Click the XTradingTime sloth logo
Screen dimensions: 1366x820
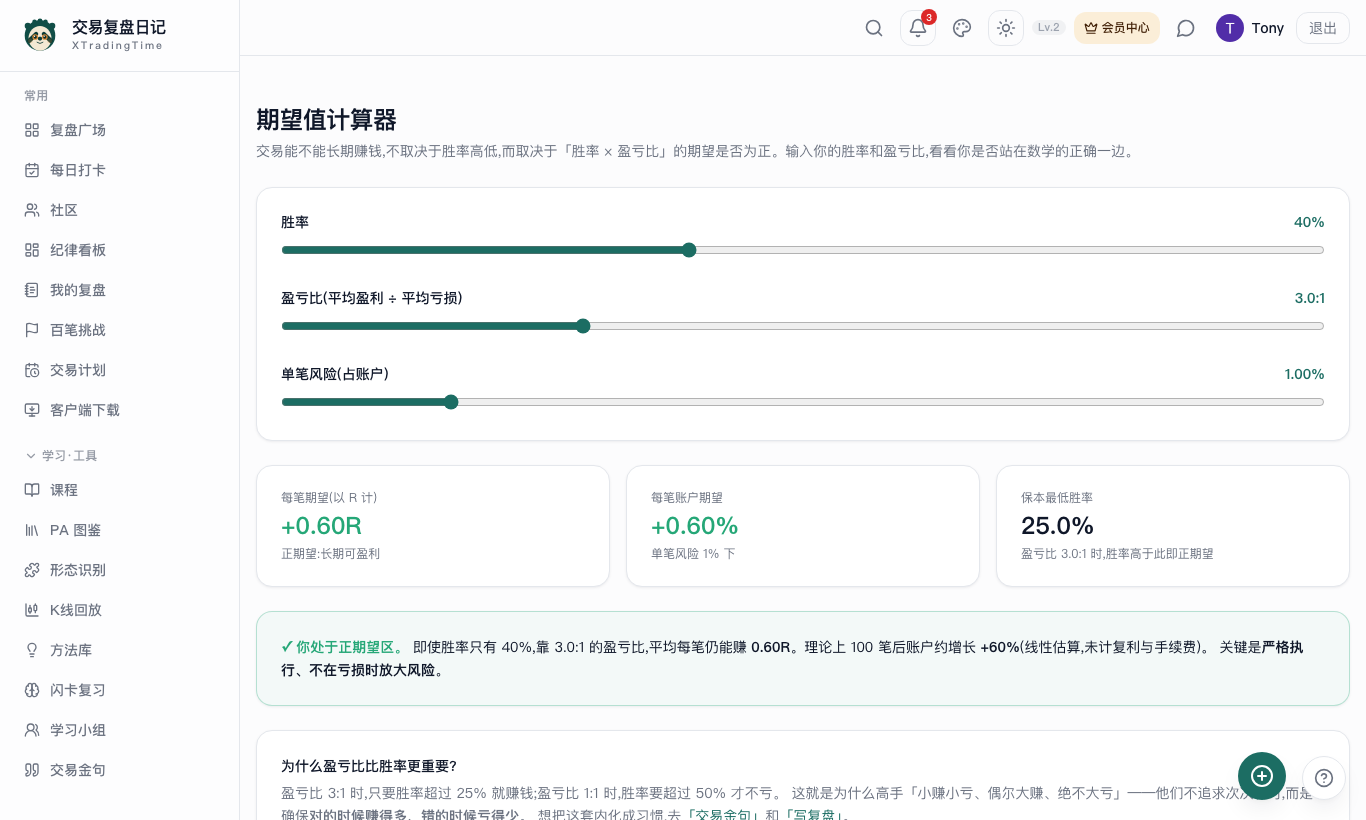(40, 34)
